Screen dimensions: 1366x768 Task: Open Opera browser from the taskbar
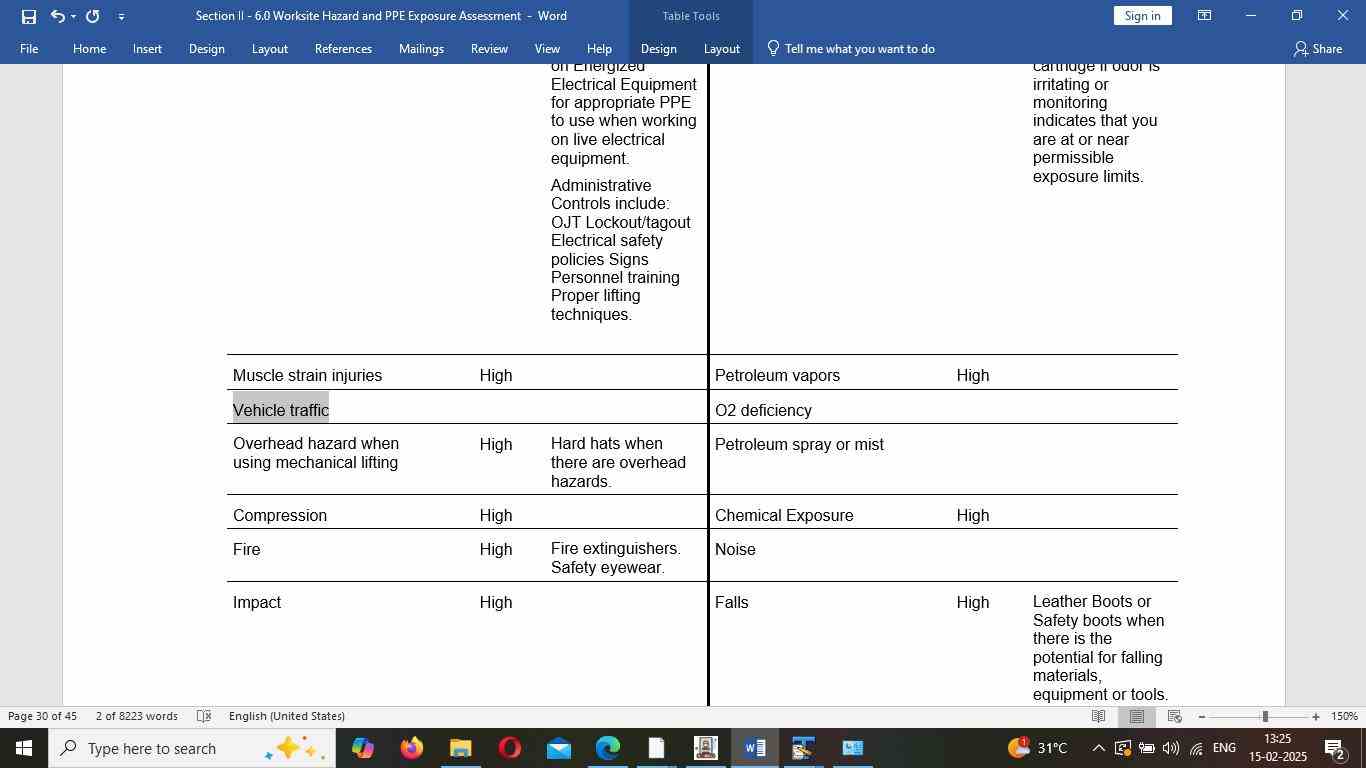[509, 748]
